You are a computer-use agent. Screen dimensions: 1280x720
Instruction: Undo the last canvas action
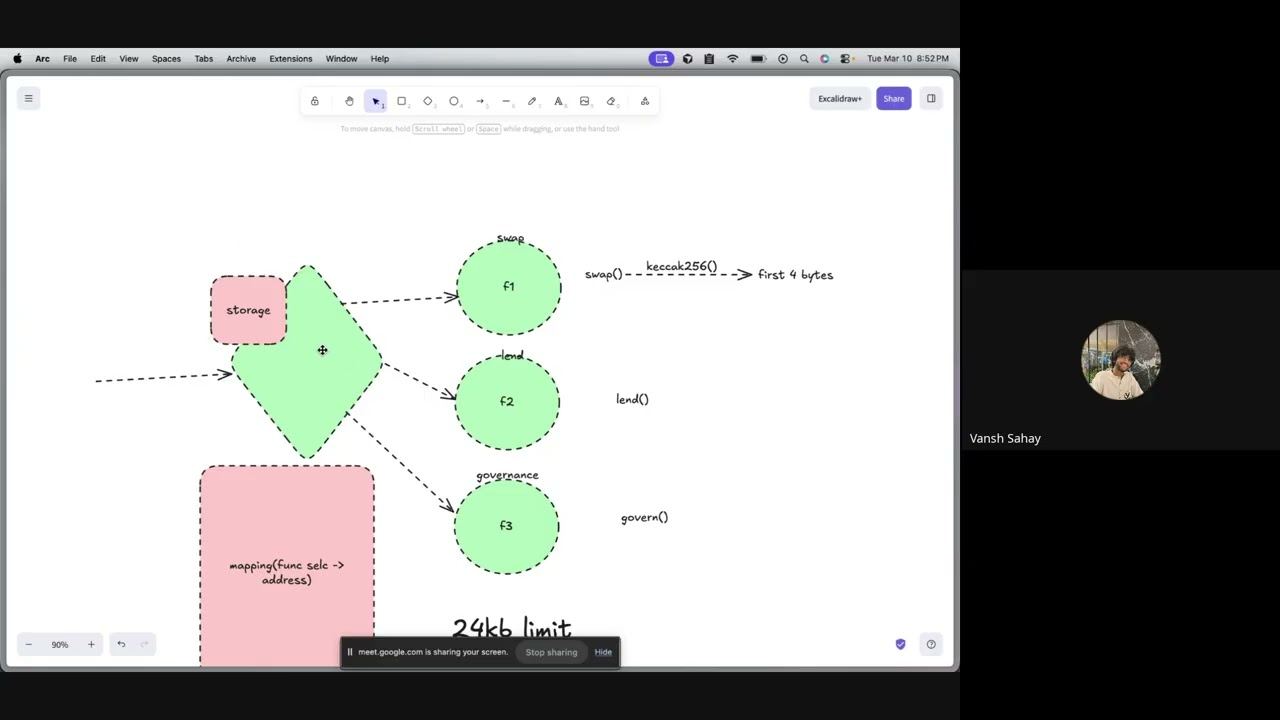pyautogui.click(x=121, y=644)
